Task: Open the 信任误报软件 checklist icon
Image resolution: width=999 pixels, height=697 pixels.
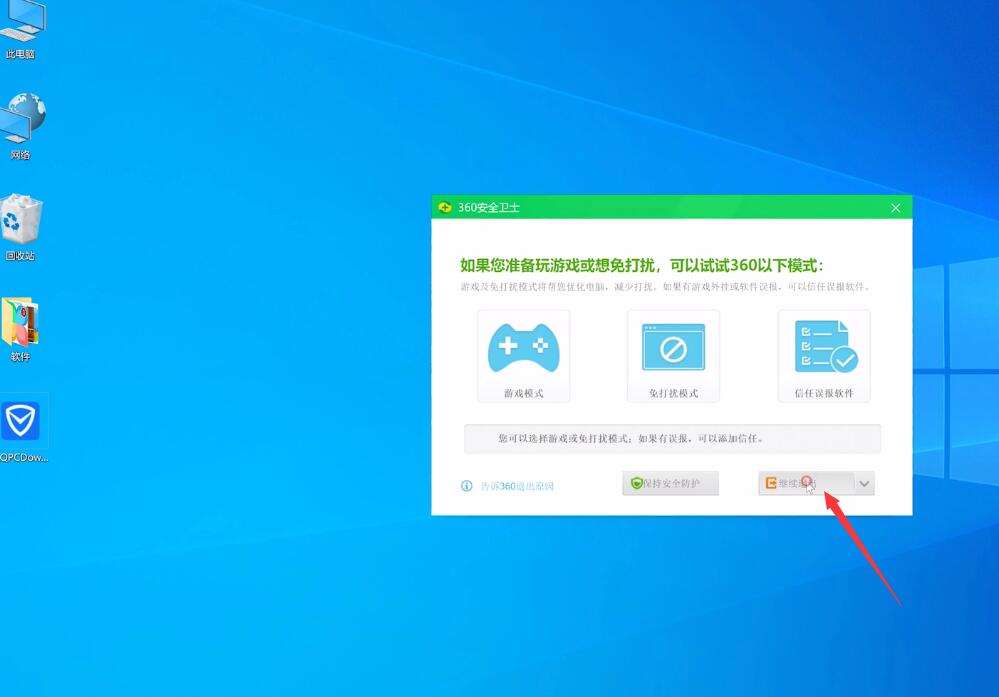Action: pos(826,347)
